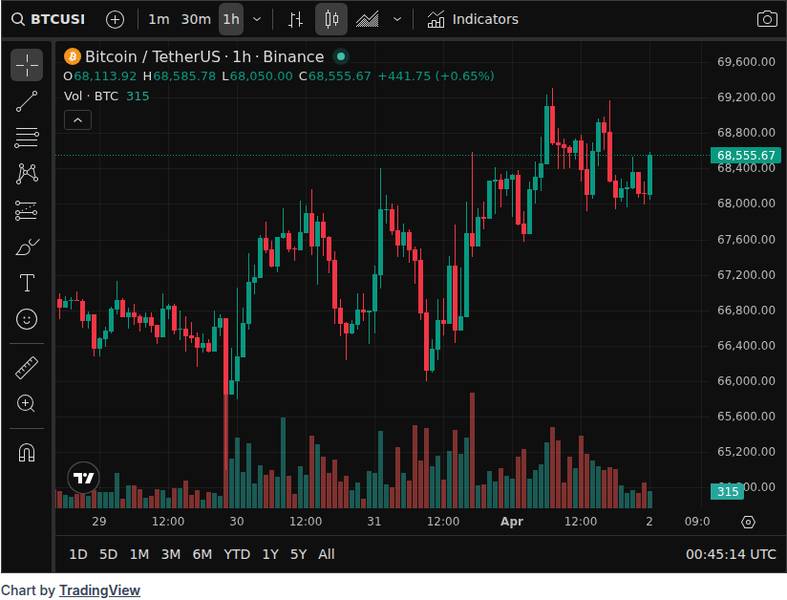
Task: Click the TradingView logo on chart
Action: coord(83,477)
